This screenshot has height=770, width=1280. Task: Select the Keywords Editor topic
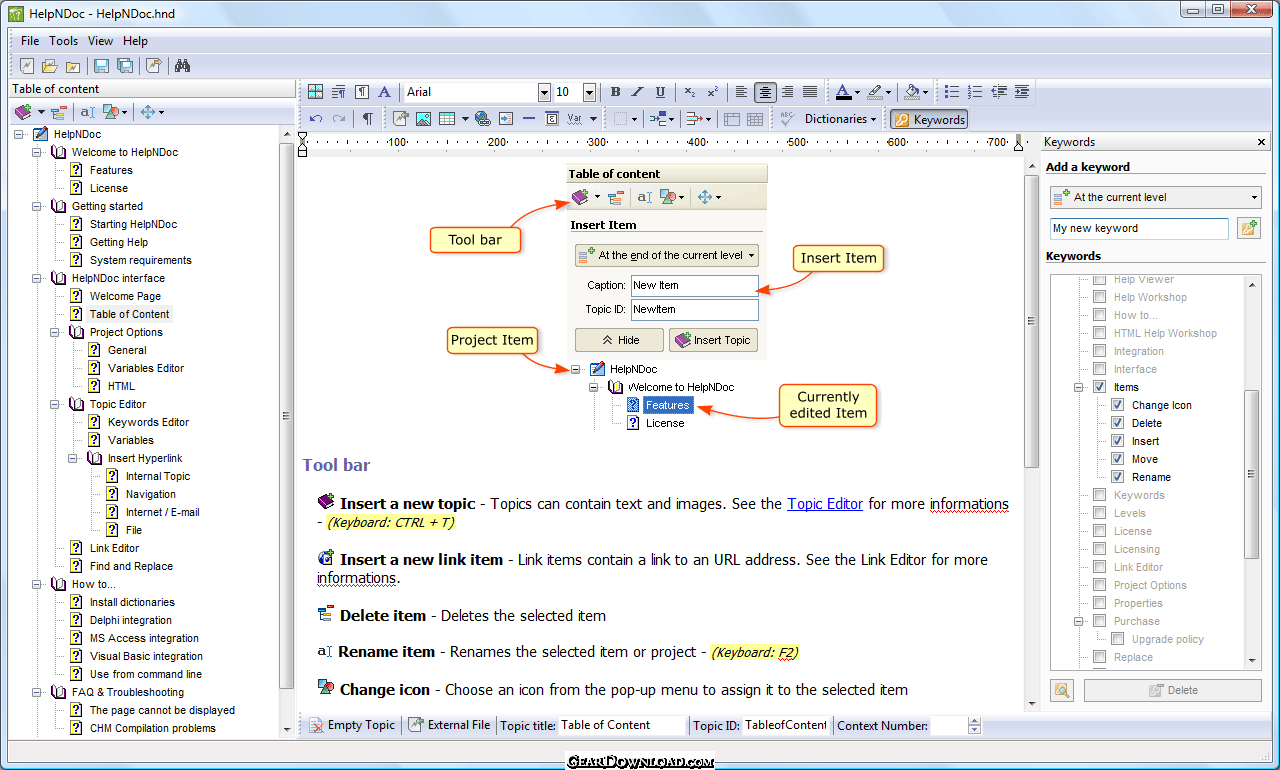click(x=148, y=422)
